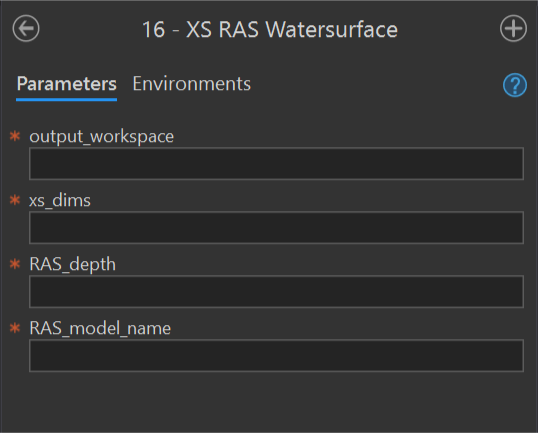The height and width of the screenshot is (433, 538).
Task: Activate the RAS_depth input box
Action: (276, 292)
